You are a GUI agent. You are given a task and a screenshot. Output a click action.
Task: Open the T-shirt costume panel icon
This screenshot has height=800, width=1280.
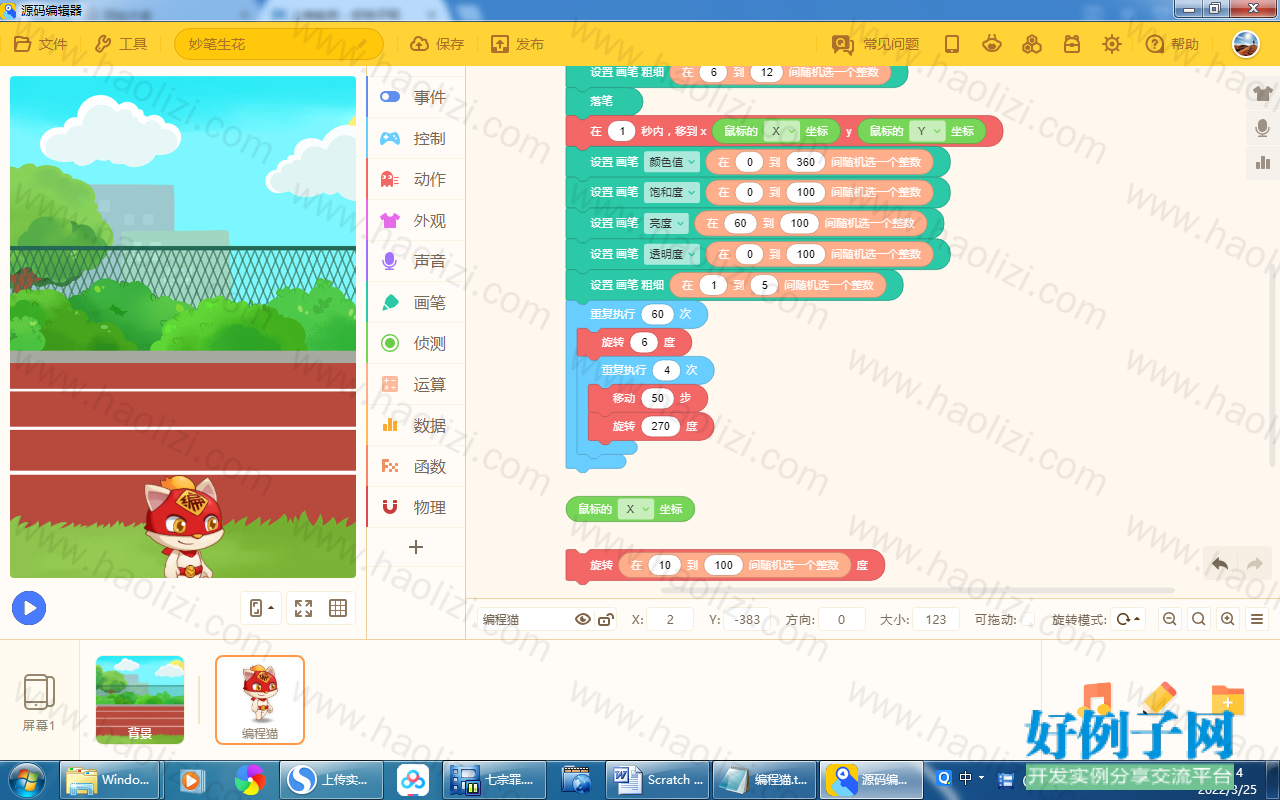(1263, 93)
